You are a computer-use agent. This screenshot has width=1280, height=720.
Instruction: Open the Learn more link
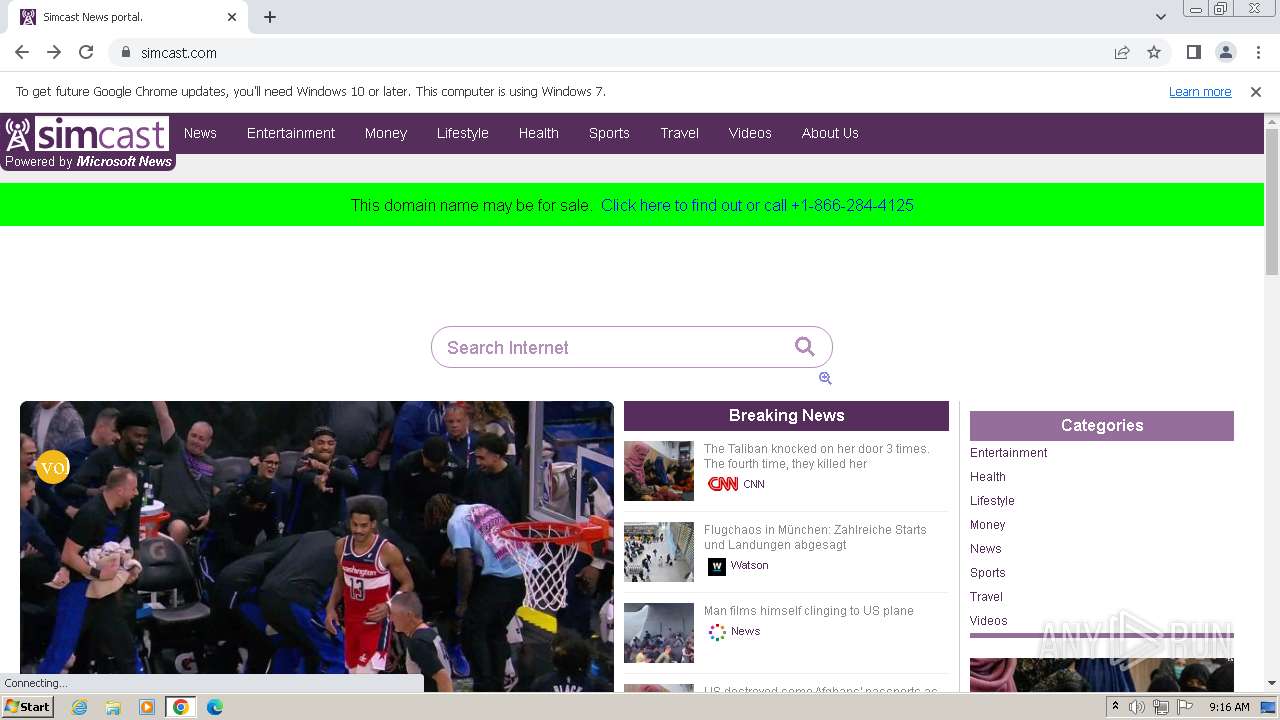(x=1200, y=92)
